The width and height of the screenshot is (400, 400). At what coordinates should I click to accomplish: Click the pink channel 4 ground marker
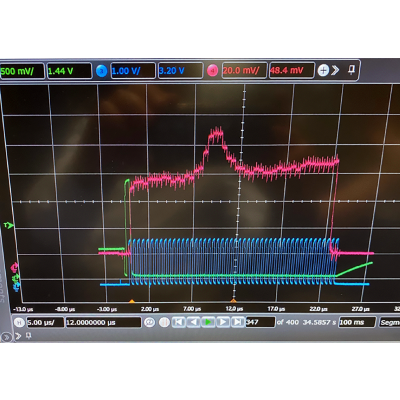tap(15, 267)
